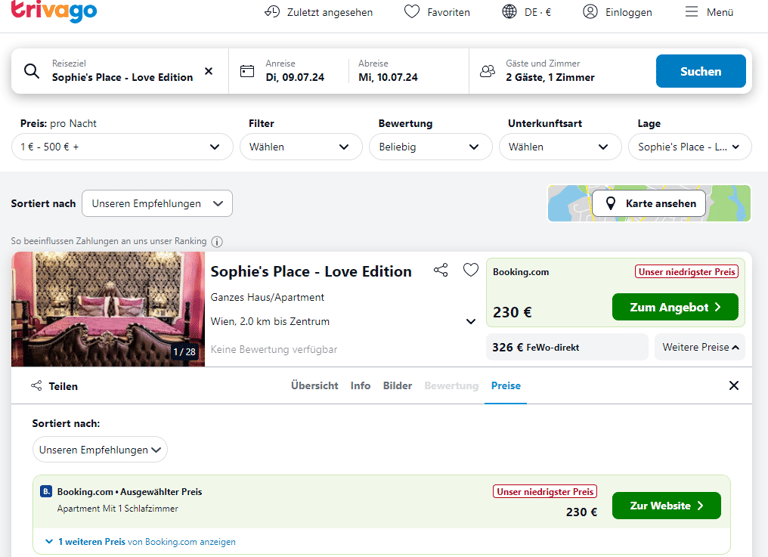Open the Lage dropdown
This screenshot has height=557, width=768.
[690, 146]
